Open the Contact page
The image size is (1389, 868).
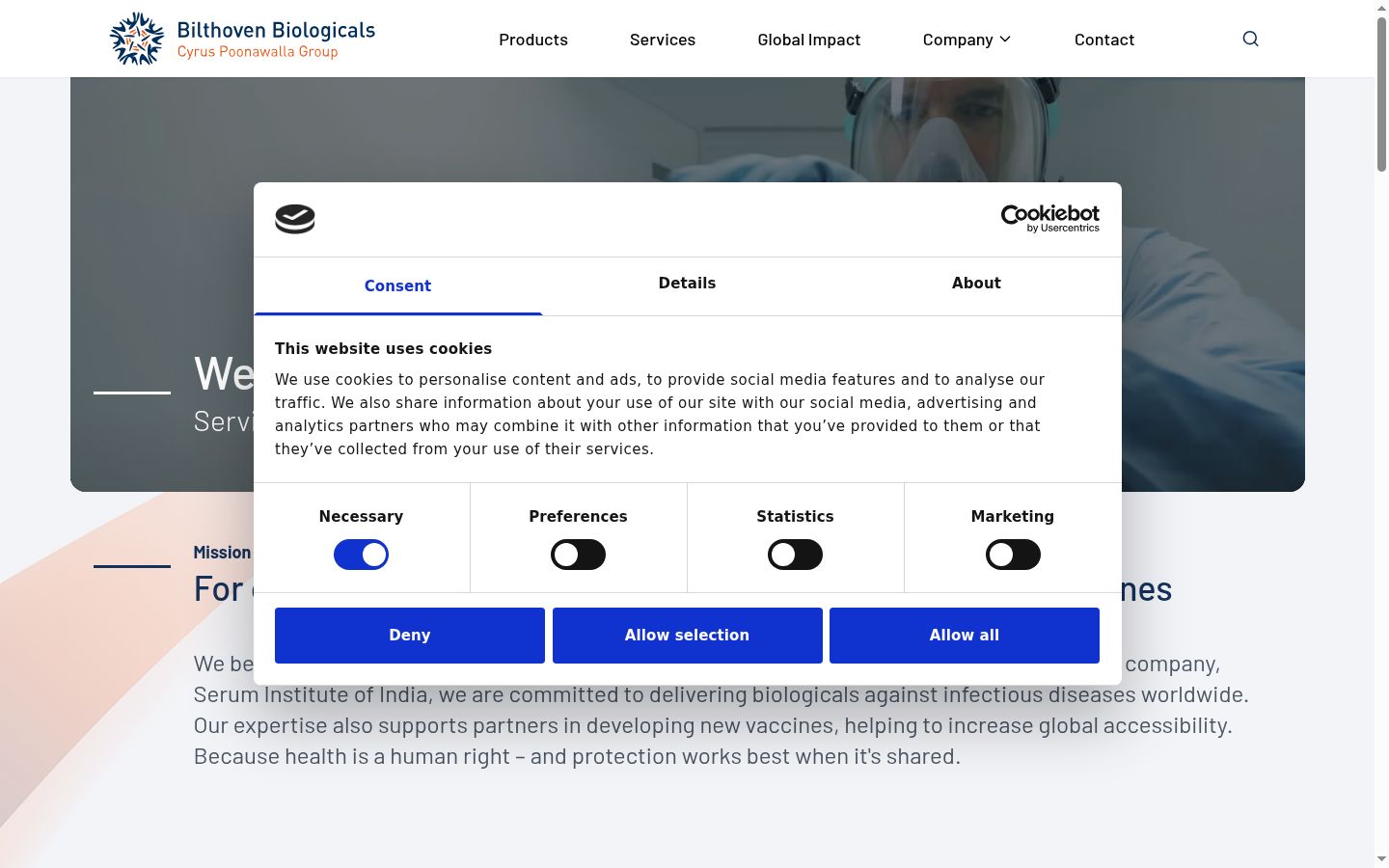pyautogui.click(x=1104, y=40)
